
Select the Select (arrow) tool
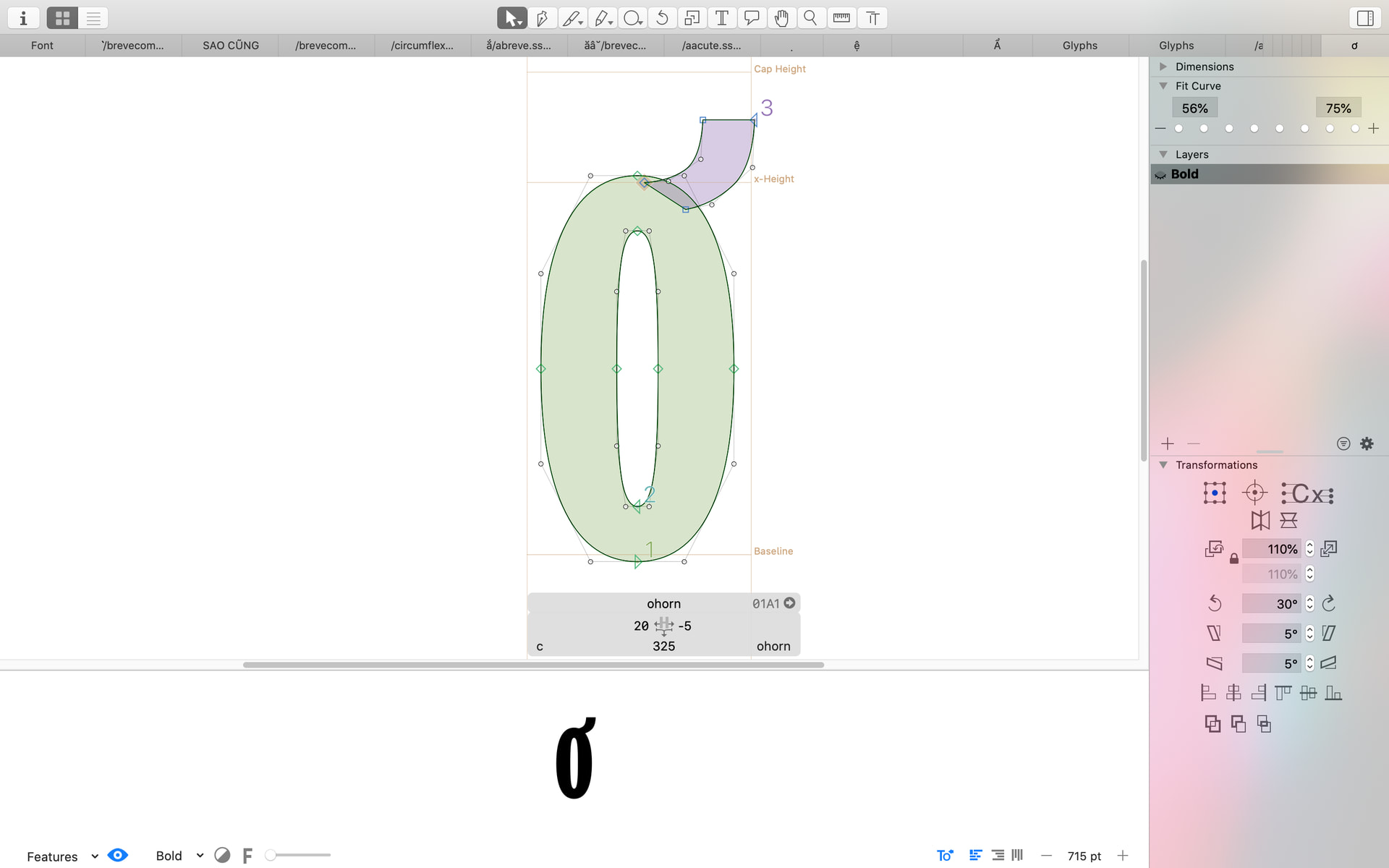coord(511,18)
